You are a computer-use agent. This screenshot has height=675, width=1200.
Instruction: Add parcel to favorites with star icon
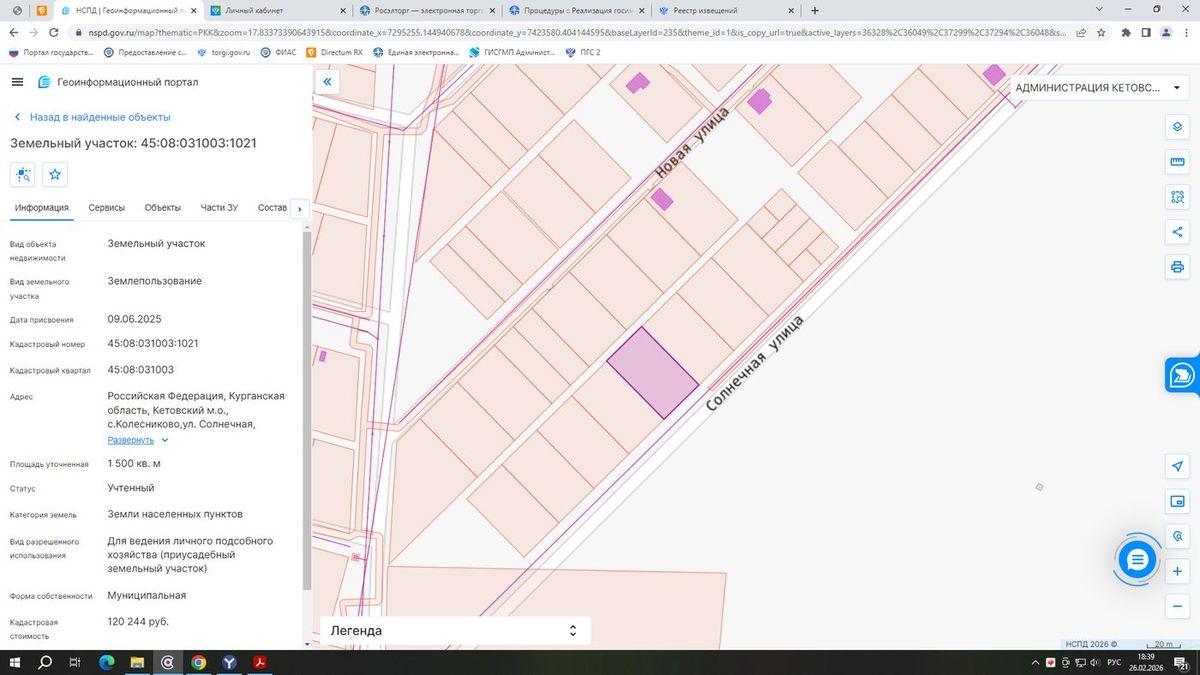55,175
